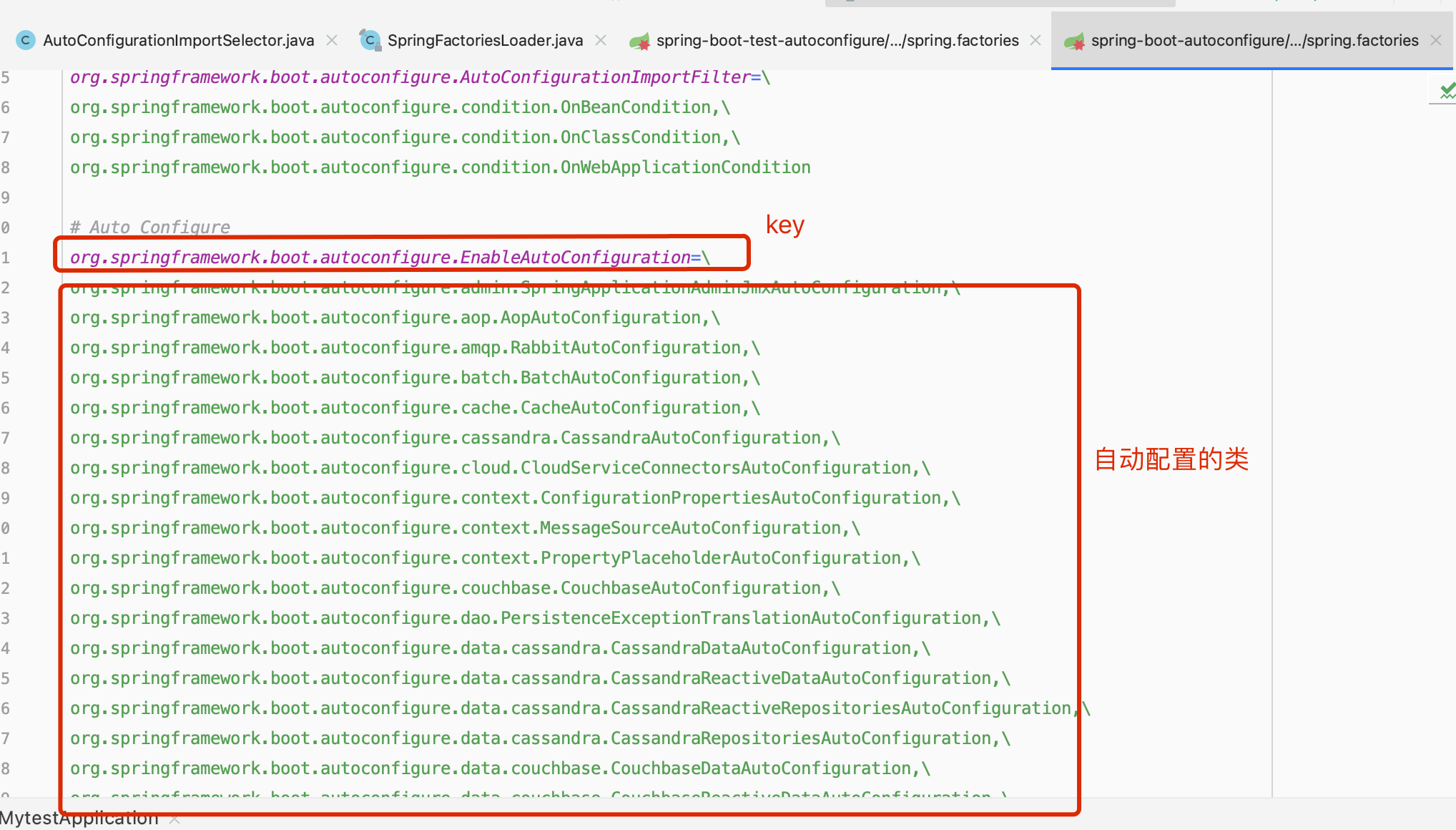Close the AutoConfigurationImportSelector.java tab
This screenshot has height=830, width=1456.
(x=332, y=41)
